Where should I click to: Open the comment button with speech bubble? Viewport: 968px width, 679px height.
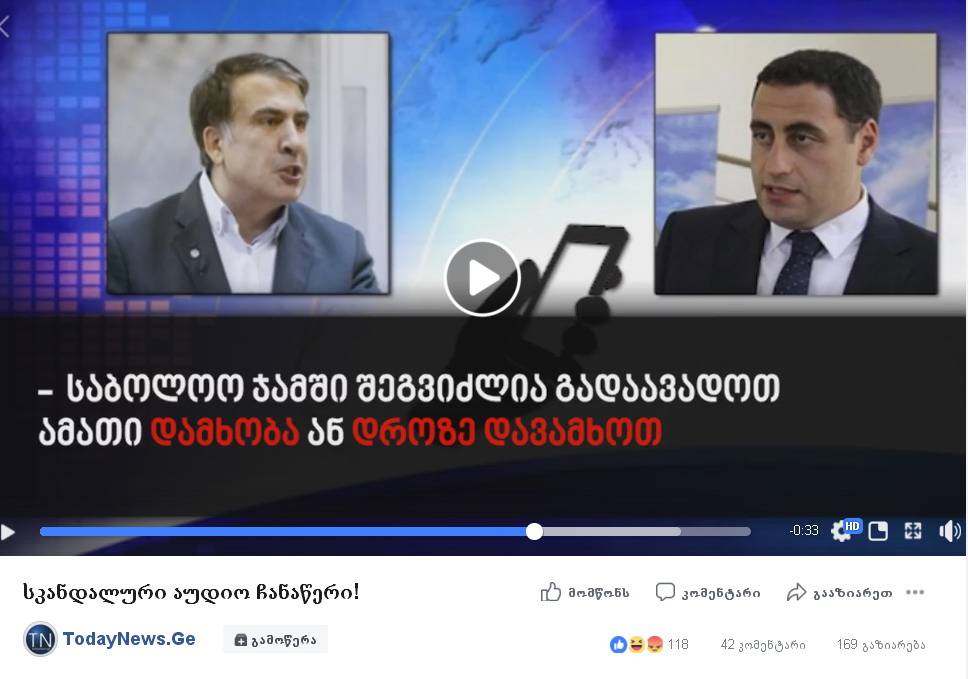pyautogui.click(x=708, y=593)
